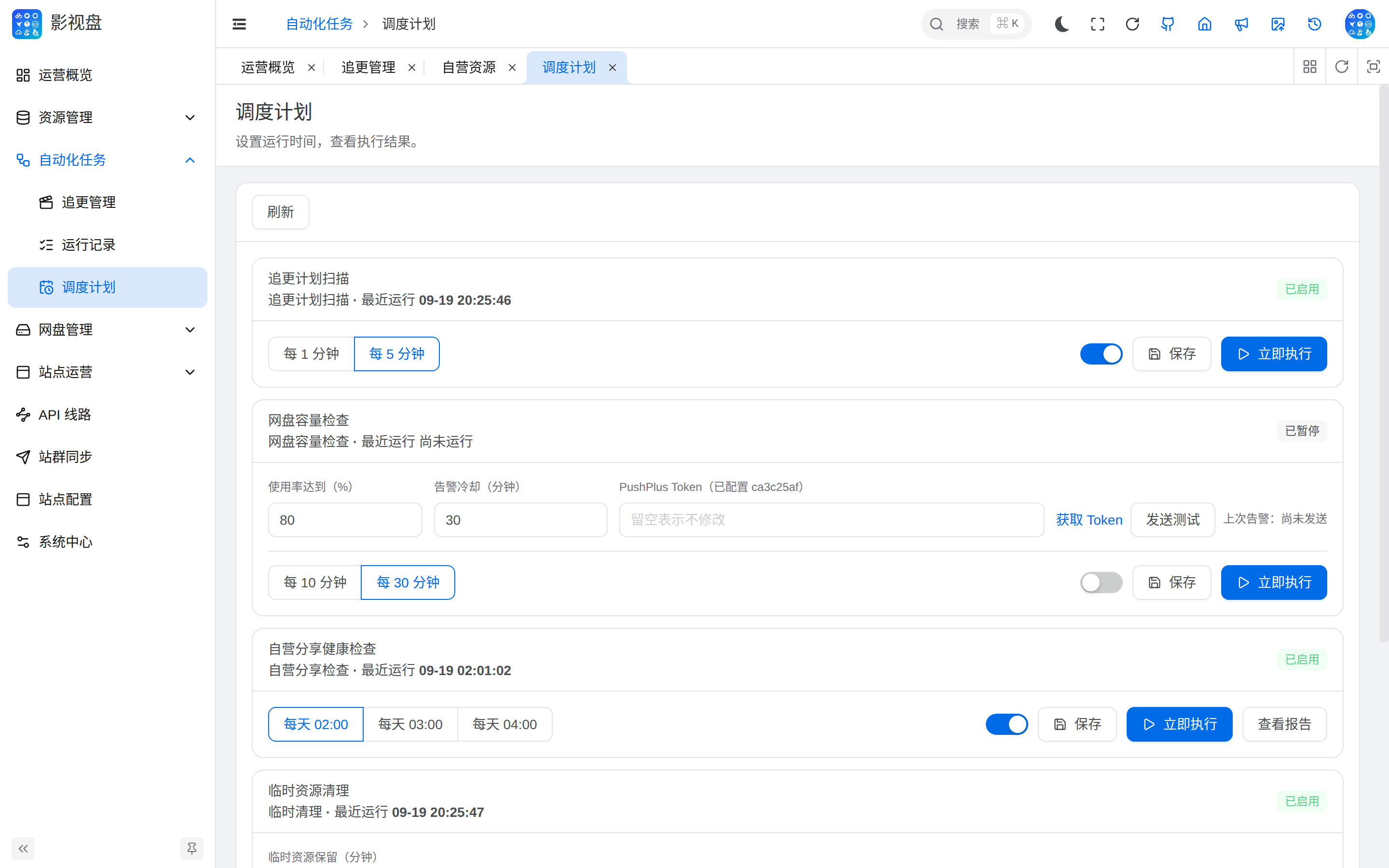Click the 影视盘 logo icon
1389x868 pixels.
pyautogui.click(x=27, y=24)
